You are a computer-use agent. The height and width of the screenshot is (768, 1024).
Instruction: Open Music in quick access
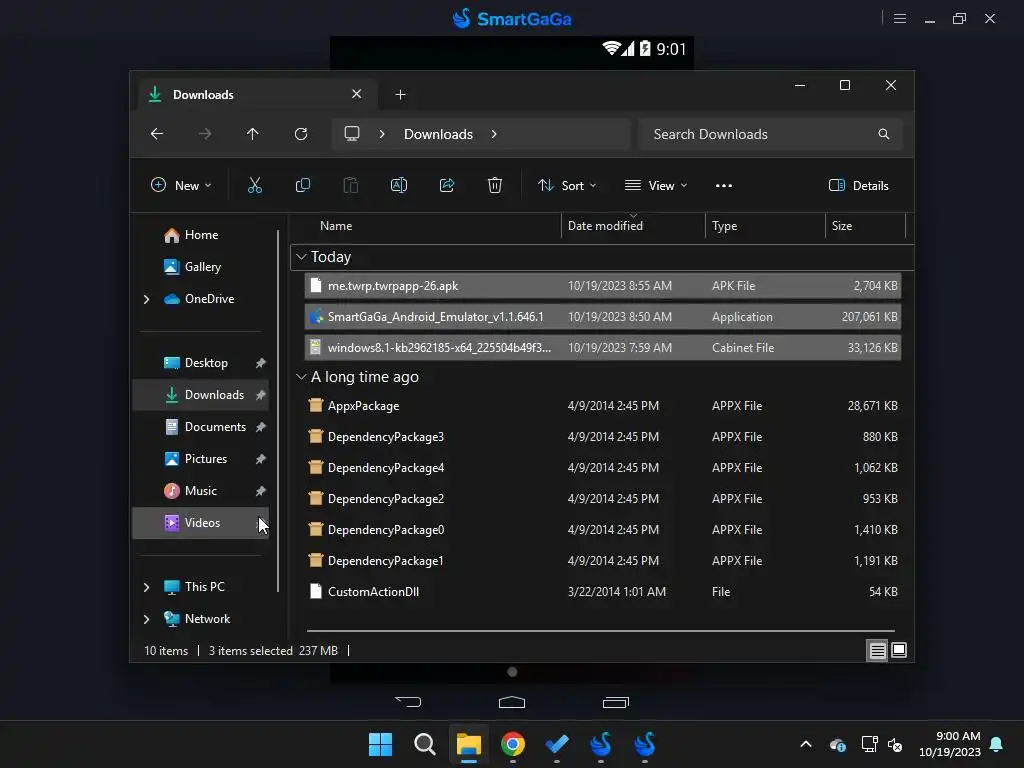[x=200, y=491]
